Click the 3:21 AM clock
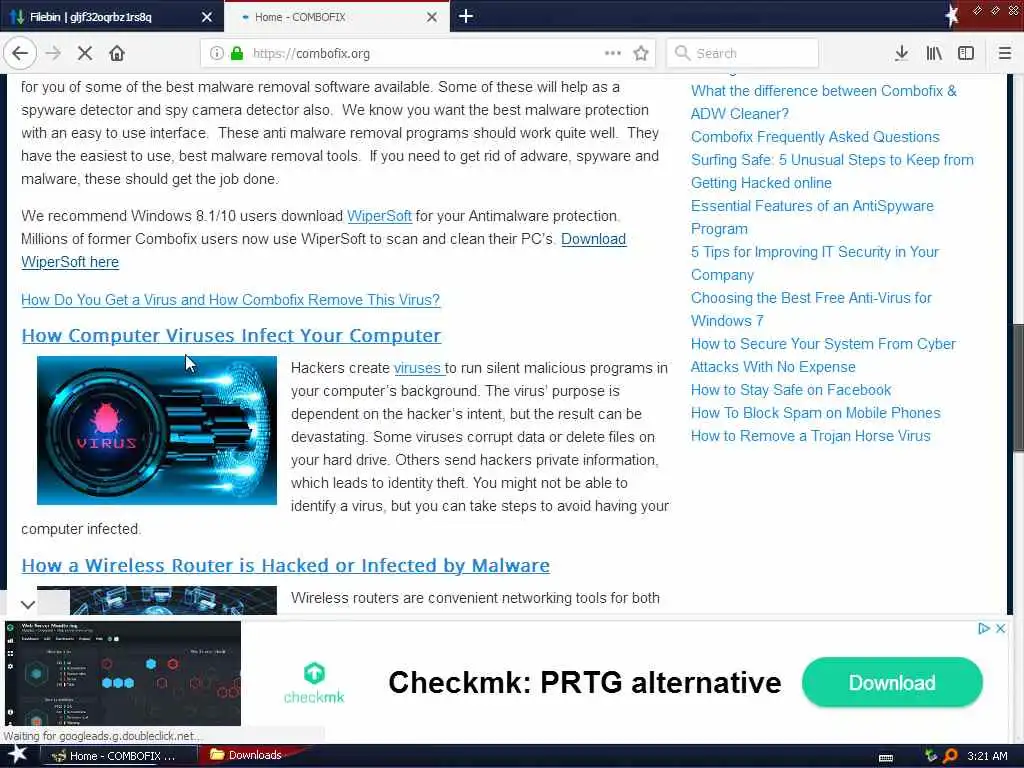1024x768 pixels. coord(987,756)
